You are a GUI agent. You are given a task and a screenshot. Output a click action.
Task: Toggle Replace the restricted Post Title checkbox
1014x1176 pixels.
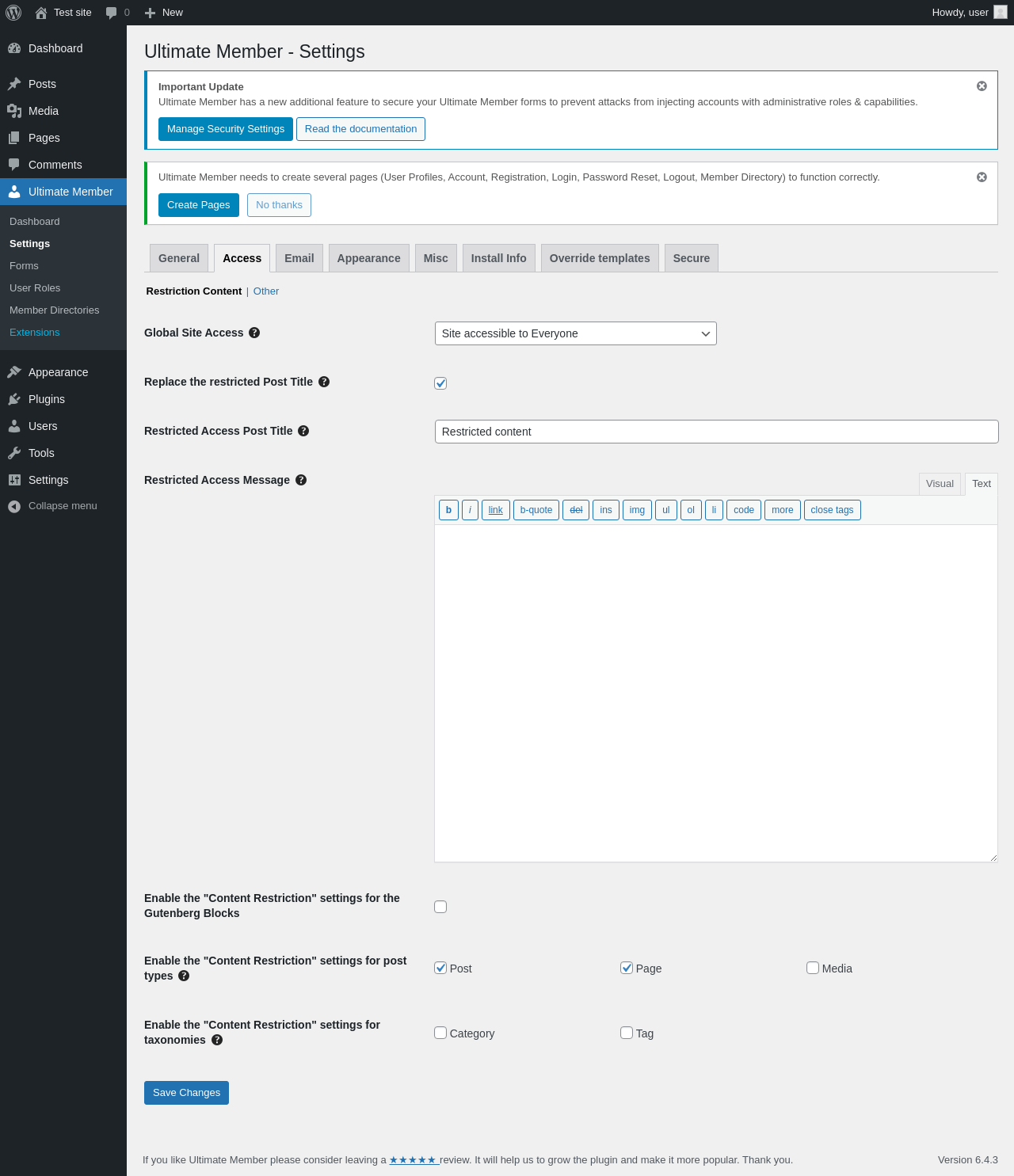point(440,383)
